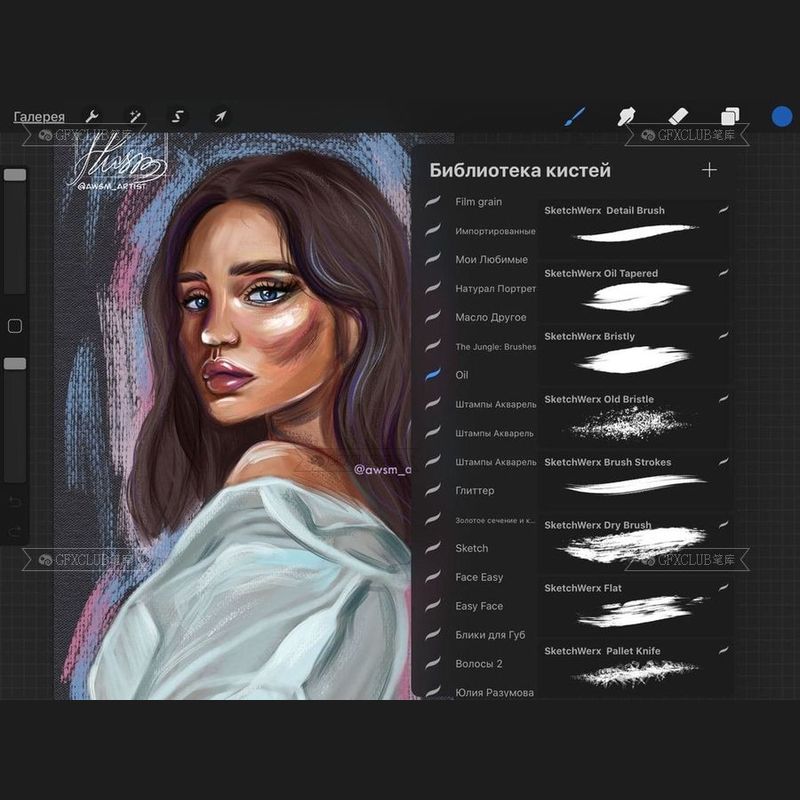Select the Eraser tool

[x=678, y=116]
